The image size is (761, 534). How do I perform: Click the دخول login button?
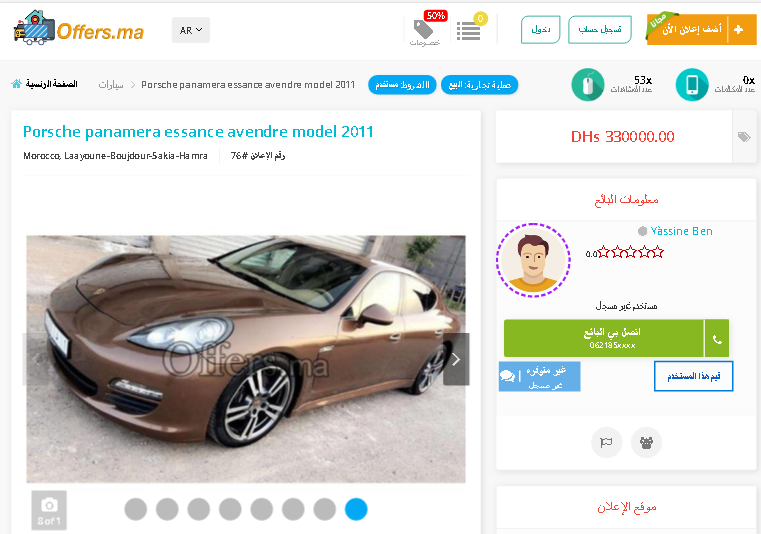(x=541, y=30)
